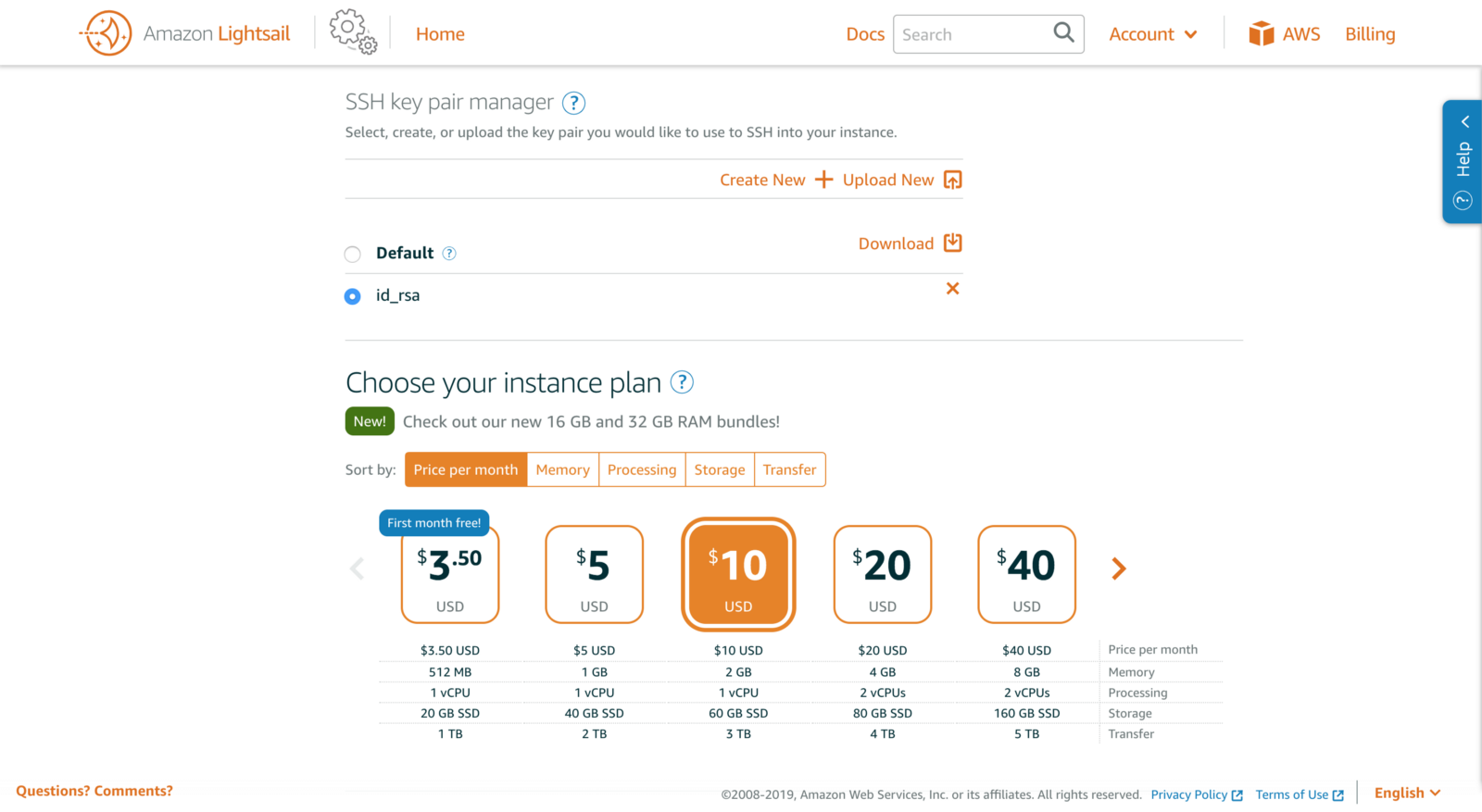Click the search magnifier icon
Image resolution: width=1482 pixels, height=812 pixels.
click(1063, 33)
